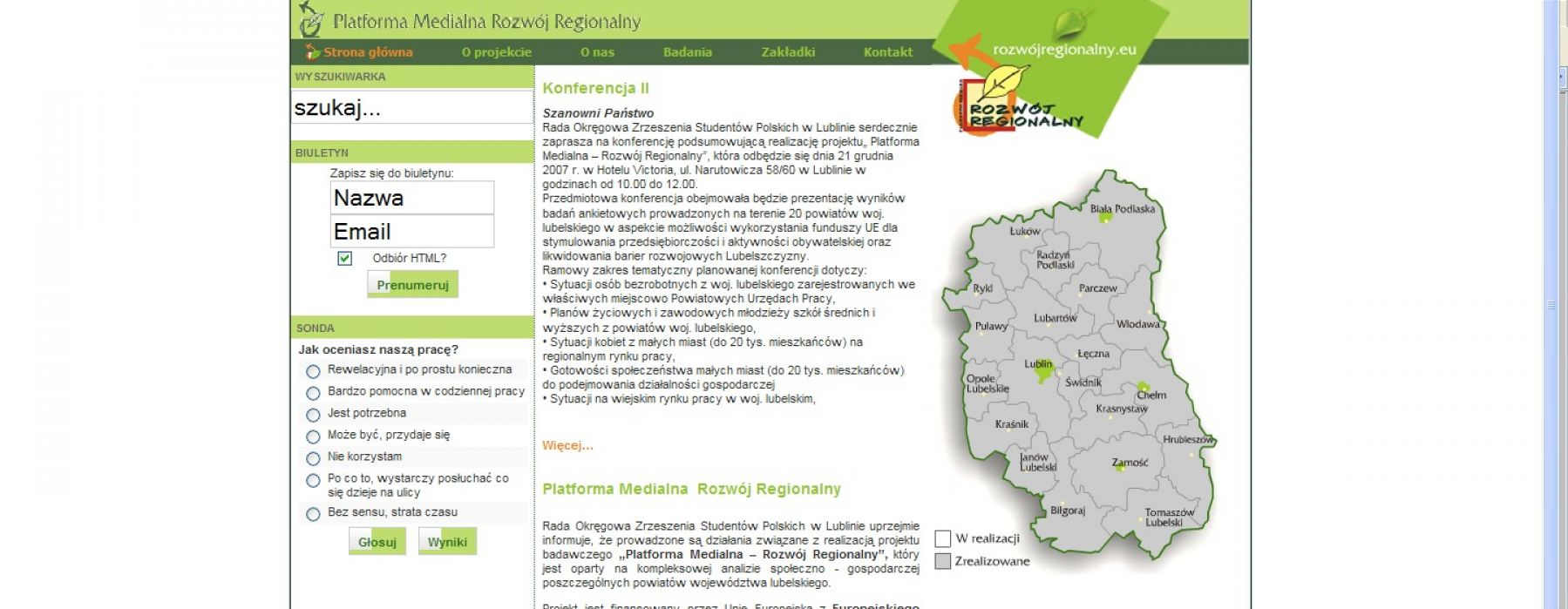Click the Więcej... read more link
The height and width of the screenshot is (609, 1568).
point(567,445)
